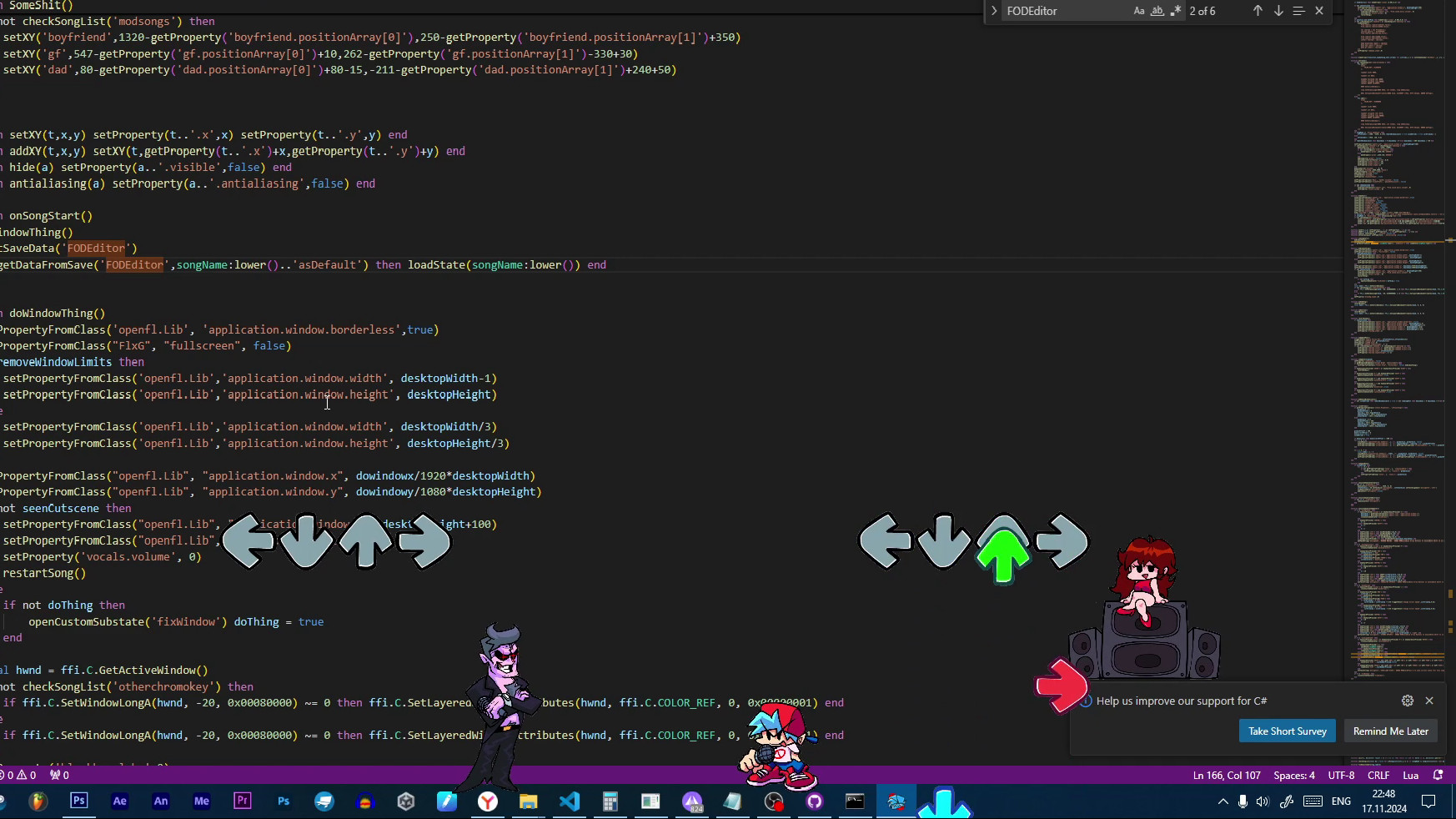Open OBS Studio from the taskbar
This screenshot has height=819, width=1456.
tap(774, 801)
